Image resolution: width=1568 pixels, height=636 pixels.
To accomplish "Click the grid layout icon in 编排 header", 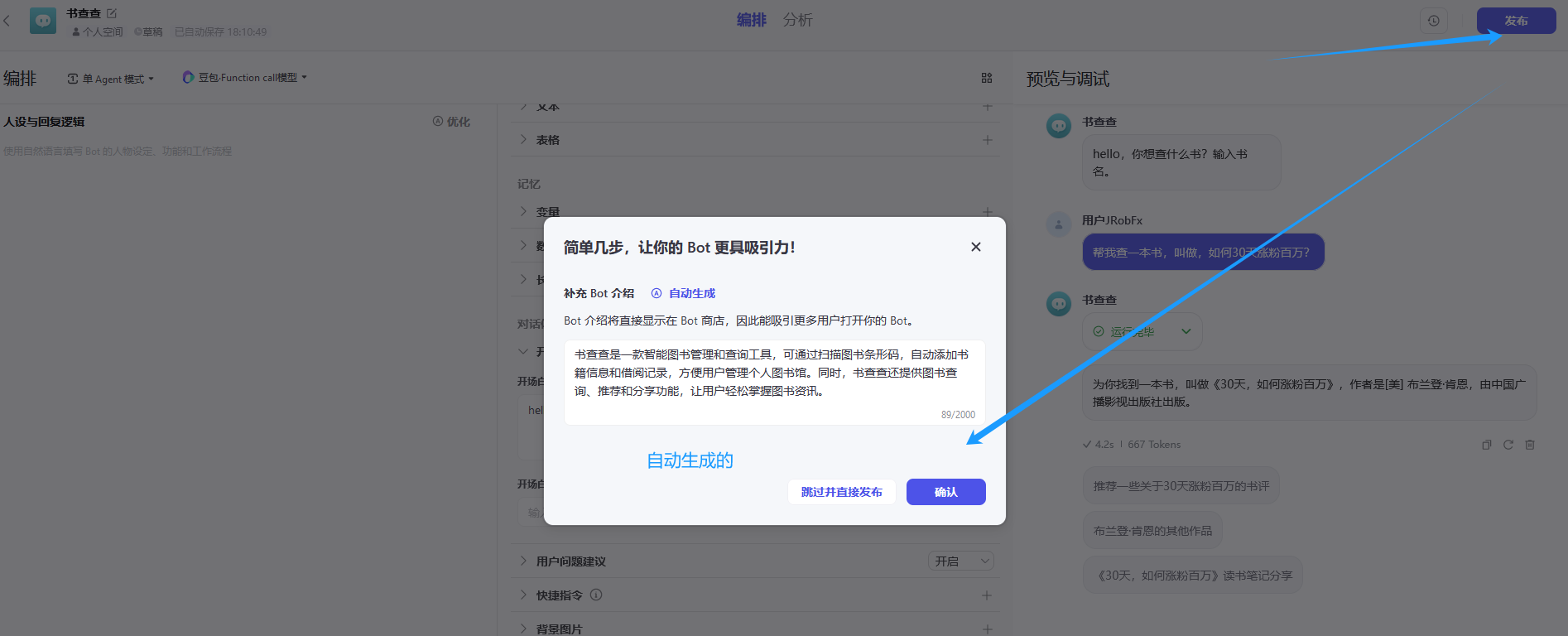I will 987,78.
